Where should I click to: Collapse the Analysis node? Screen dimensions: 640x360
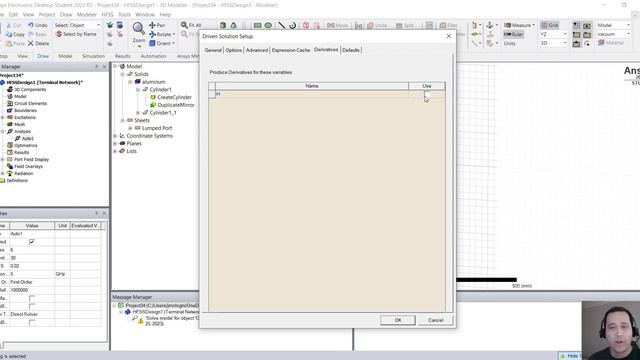tap(3, 131)
